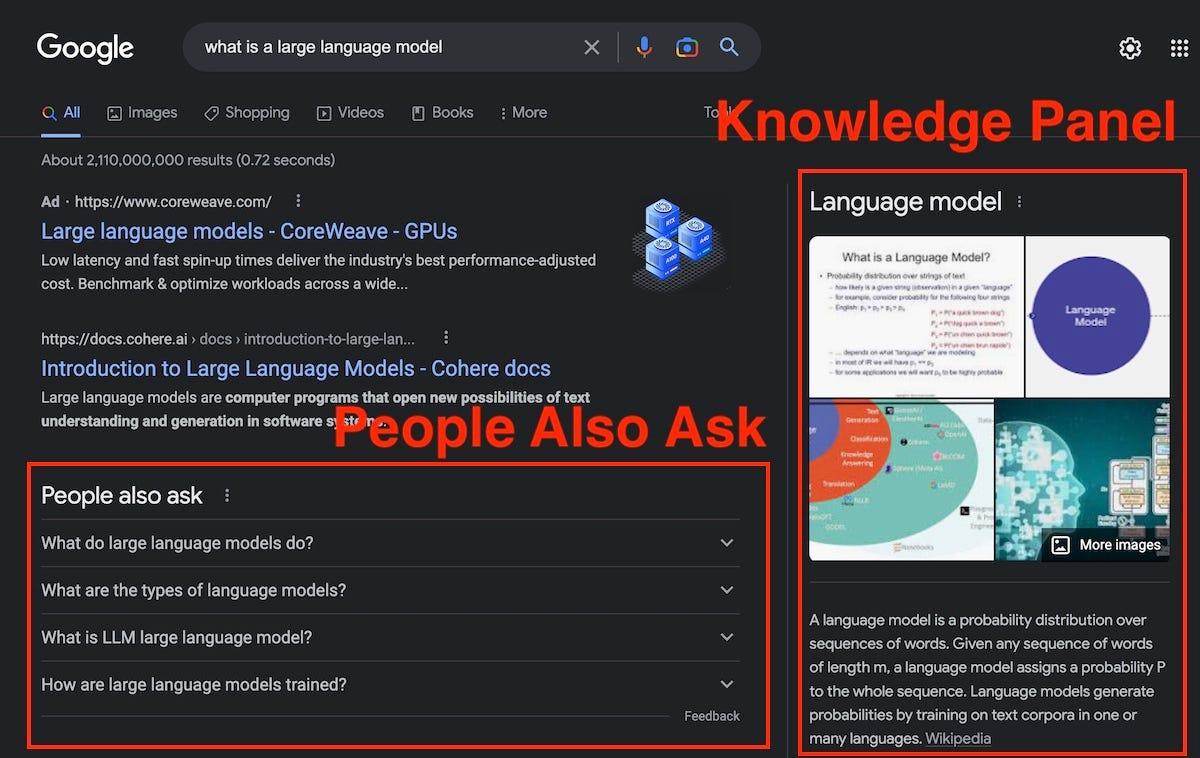Viewport: 1200px width, 758px height.
Task: Click the More images button
Action: coord(1106,545)
